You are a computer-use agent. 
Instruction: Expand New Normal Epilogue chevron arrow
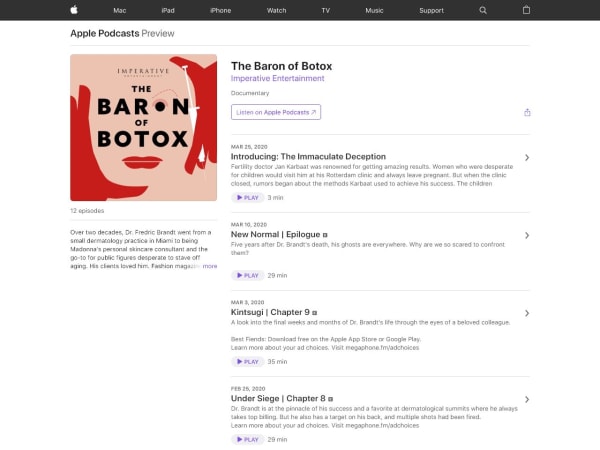tap(527, 235)
